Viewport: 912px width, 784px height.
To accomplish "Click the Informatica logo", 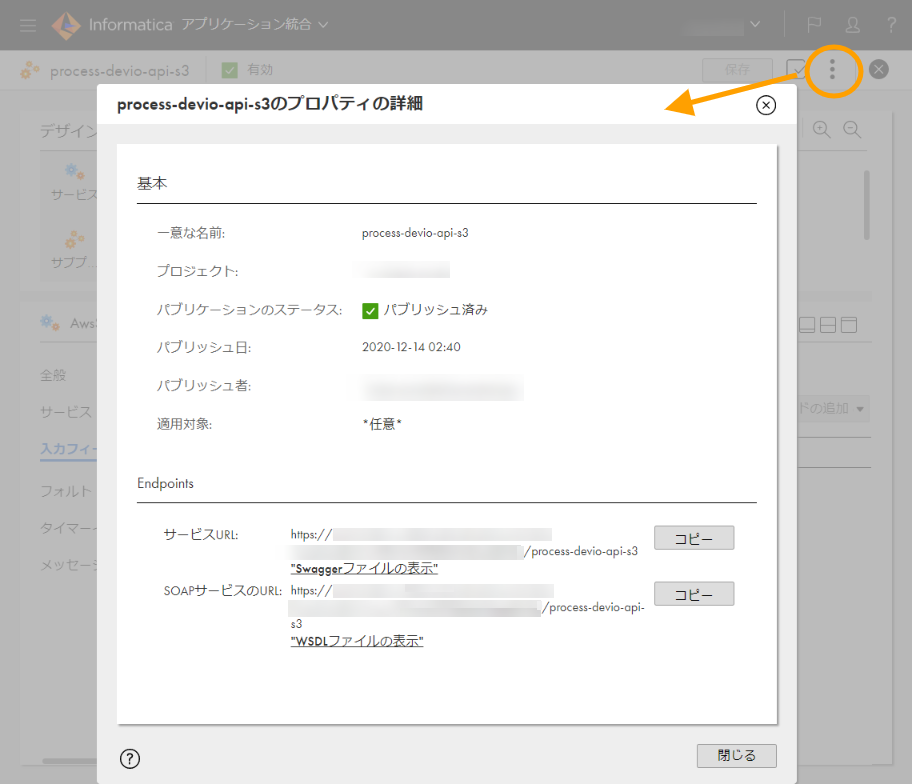I will coord(65,24).
